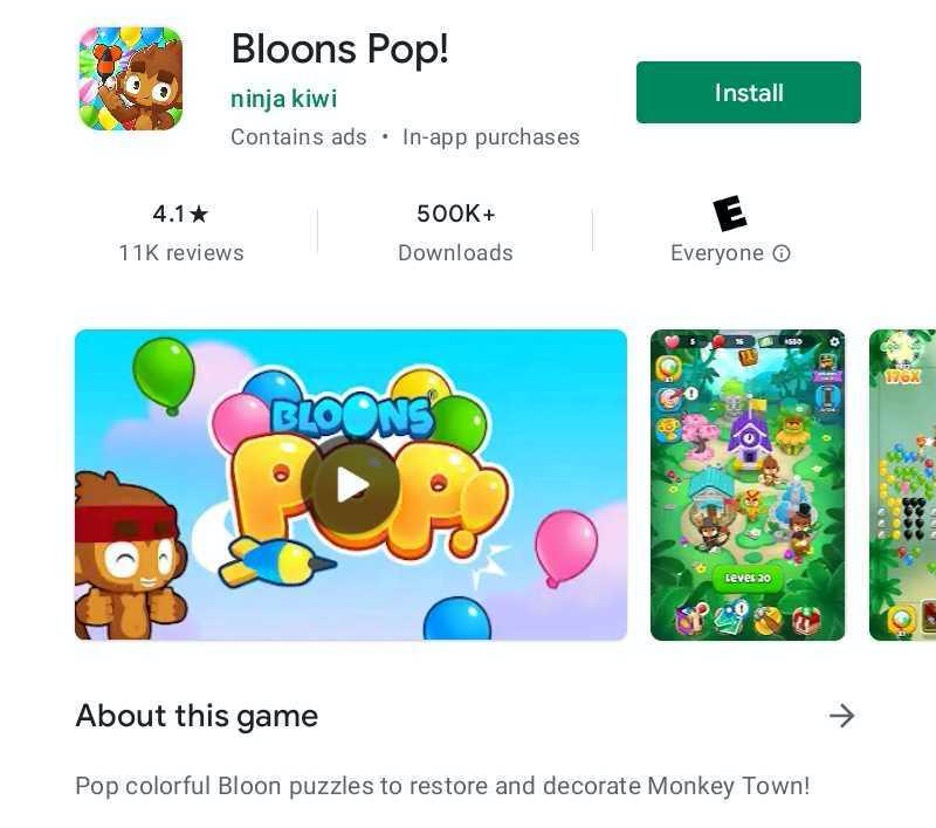Click the 500K+ download count

pos(455,213)
